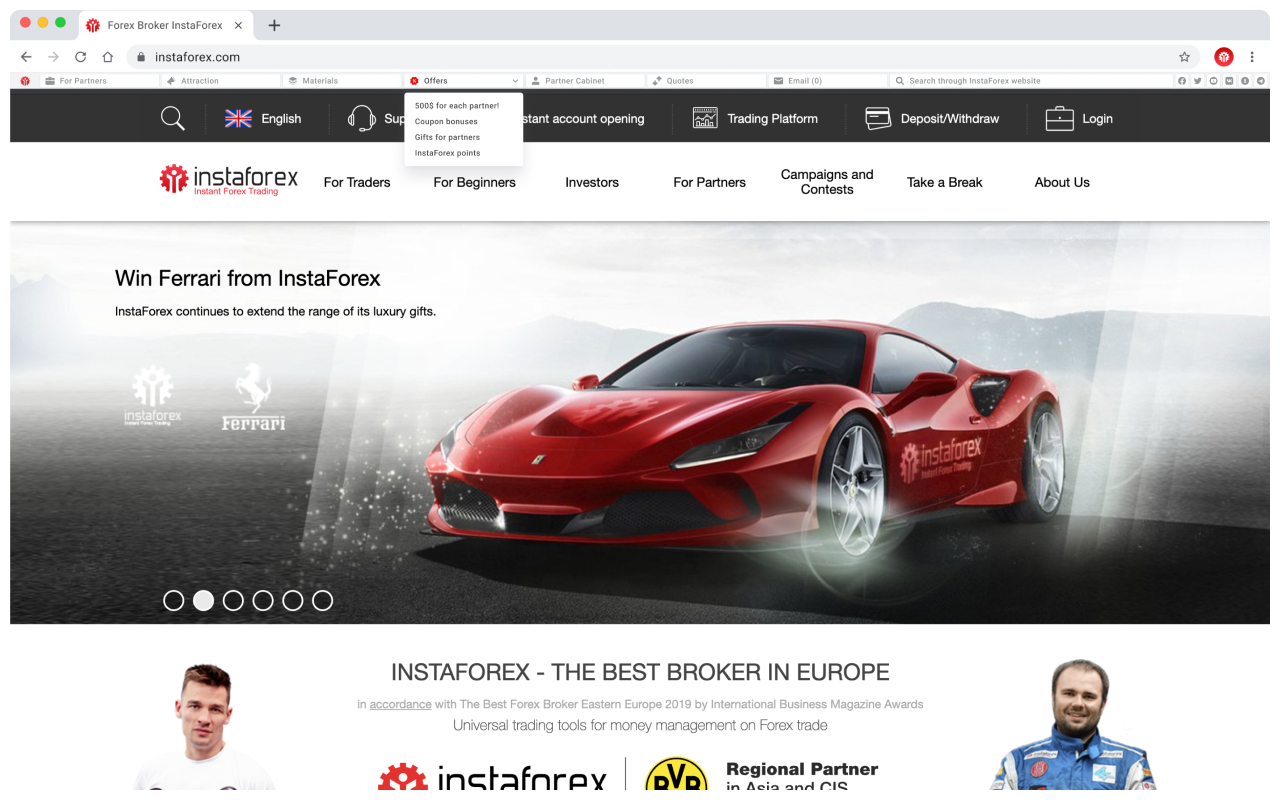Open a new browser tab

(274, 25)
